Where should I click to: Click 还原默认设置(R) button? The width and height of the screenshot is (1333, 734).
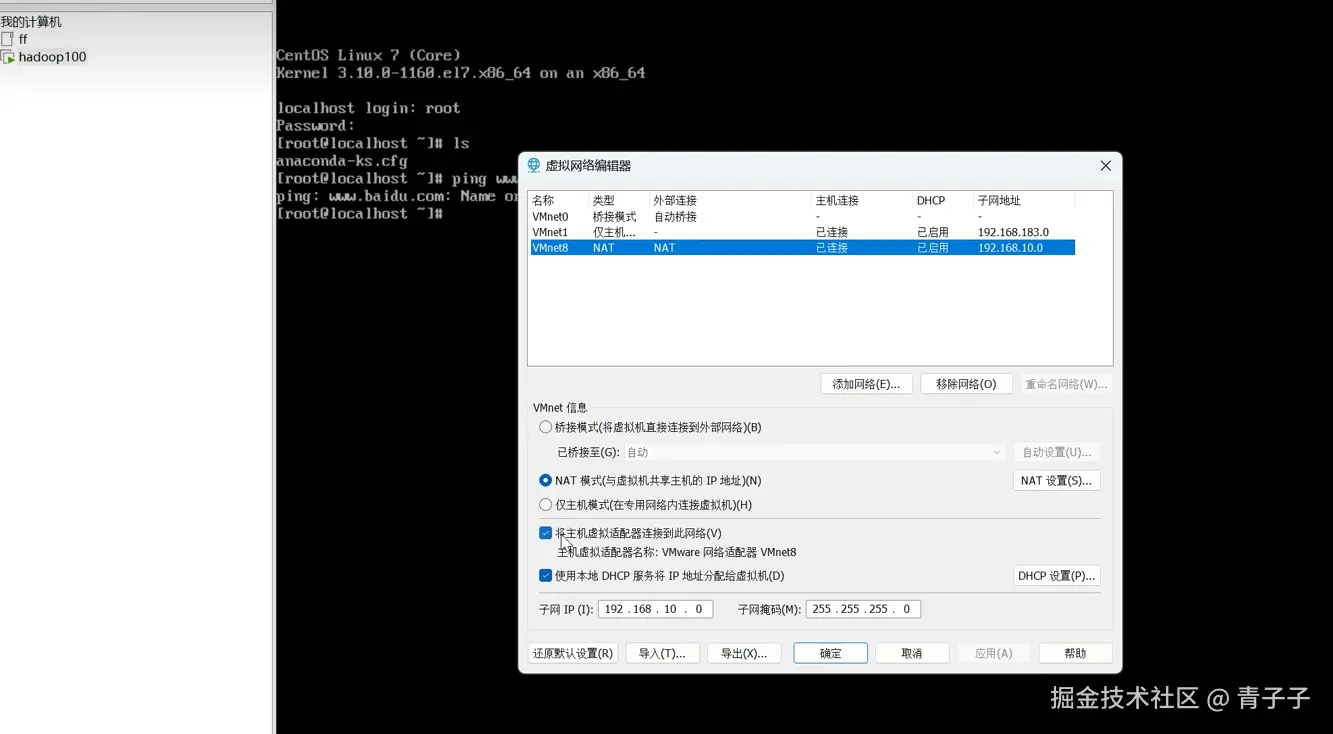pos(573,653)
